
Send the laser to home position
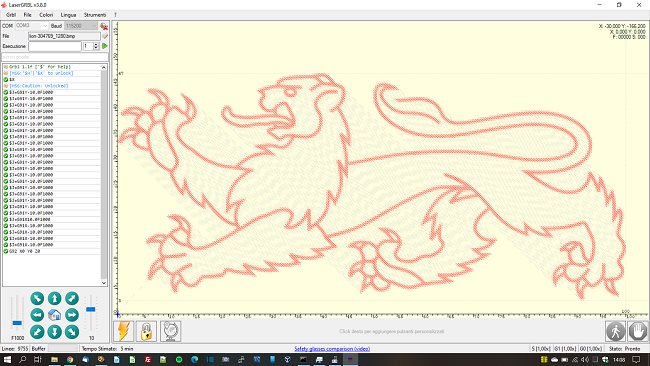[54, 315]
